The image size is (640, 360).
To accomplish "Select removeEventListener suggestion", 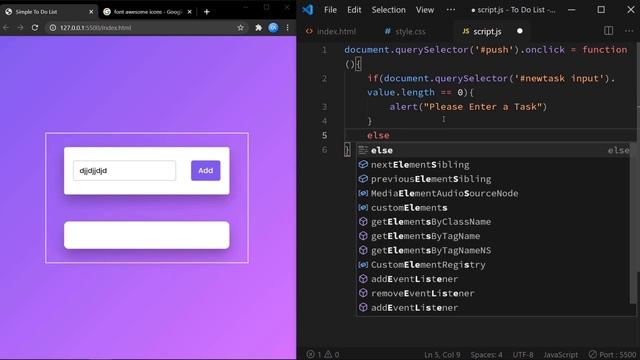I will pos(494,293).
